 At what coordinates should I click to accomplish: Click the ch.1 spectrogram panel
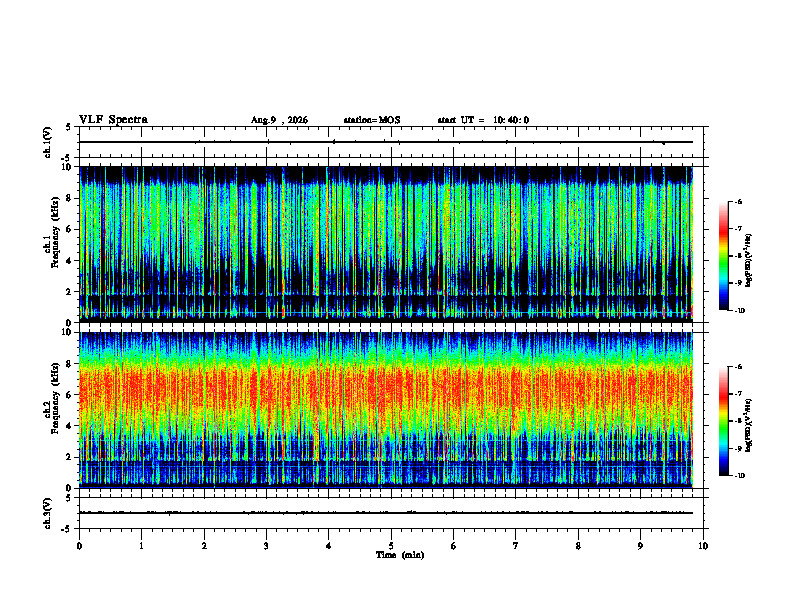point(385,244)
